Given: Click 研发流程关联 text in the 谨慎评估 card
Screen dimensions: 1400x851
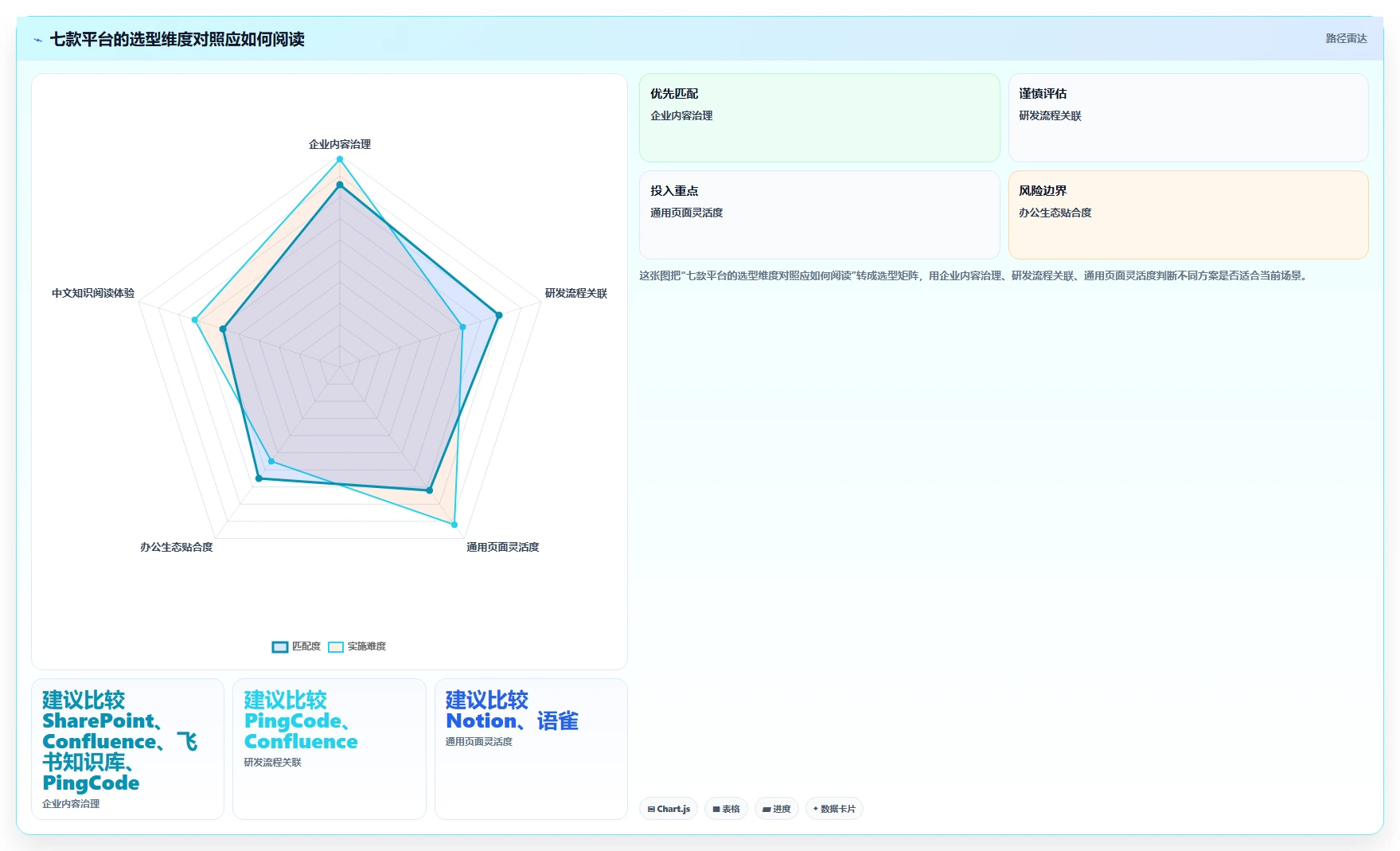Looking at the screenshot, I should 1050,115.
